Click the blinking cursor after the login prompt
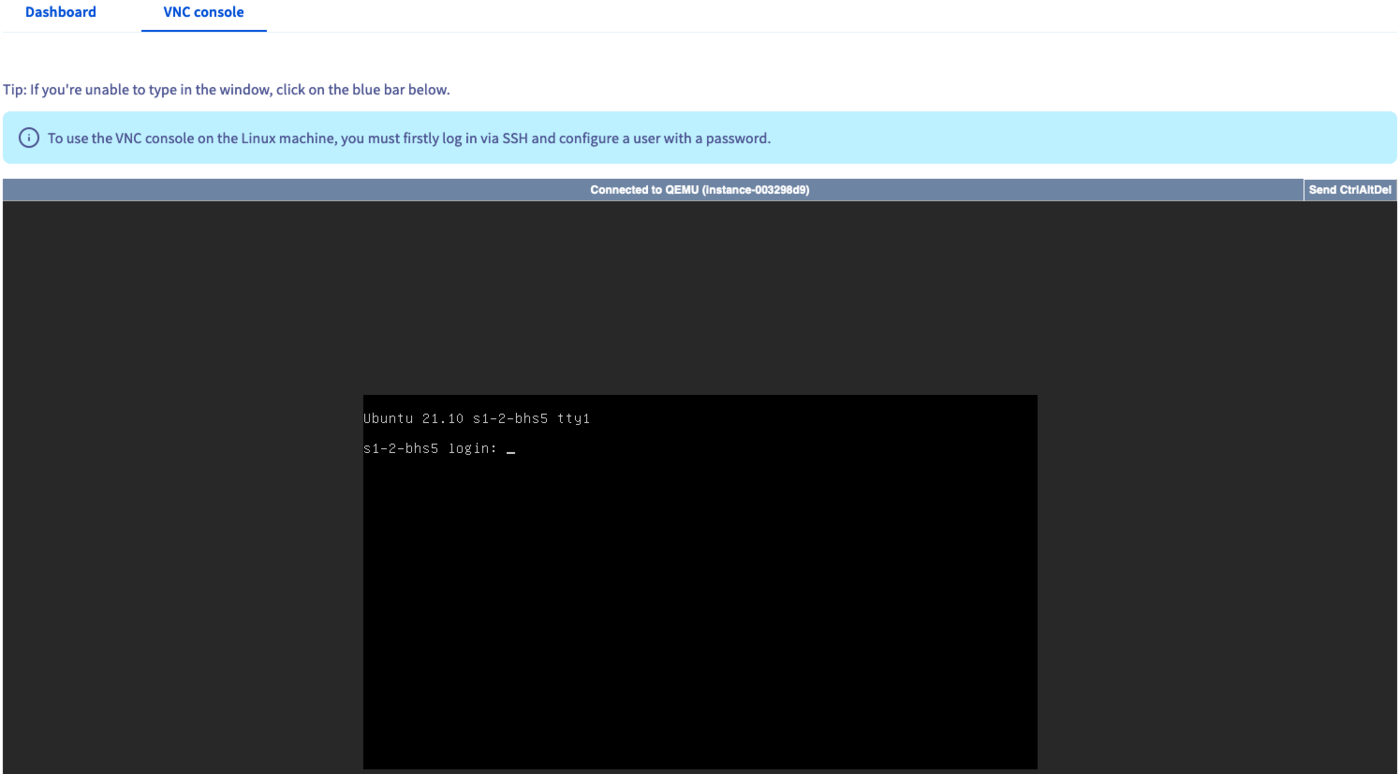 [x=511, y=451]
